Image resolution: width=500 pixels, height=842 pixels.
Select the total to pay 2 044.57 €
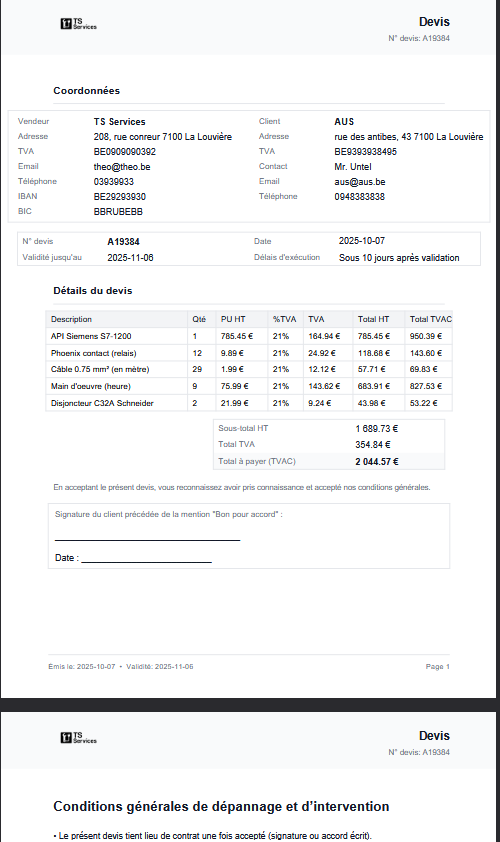(x=376, y=462)
